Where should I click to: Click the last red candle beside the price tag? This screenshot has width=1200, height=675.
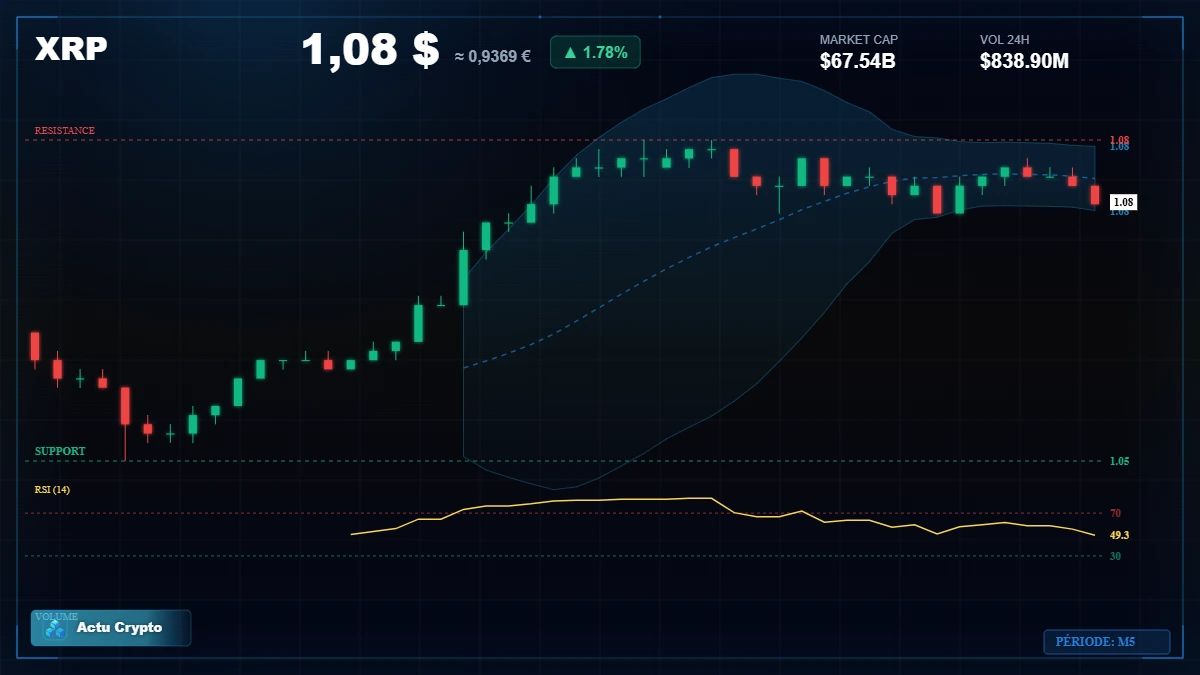[x=1095, y=195]
